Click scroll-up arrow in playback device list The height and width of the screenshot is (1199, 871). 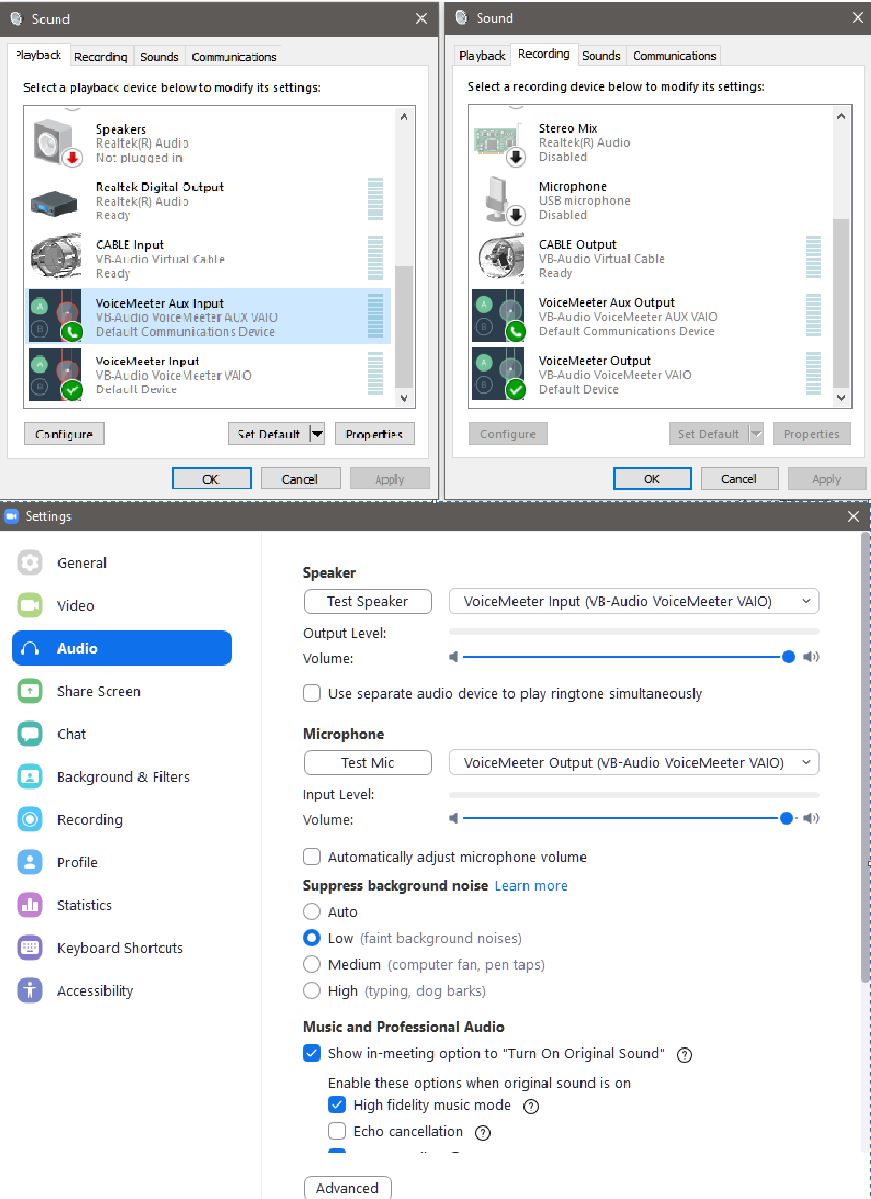[404, 116]
